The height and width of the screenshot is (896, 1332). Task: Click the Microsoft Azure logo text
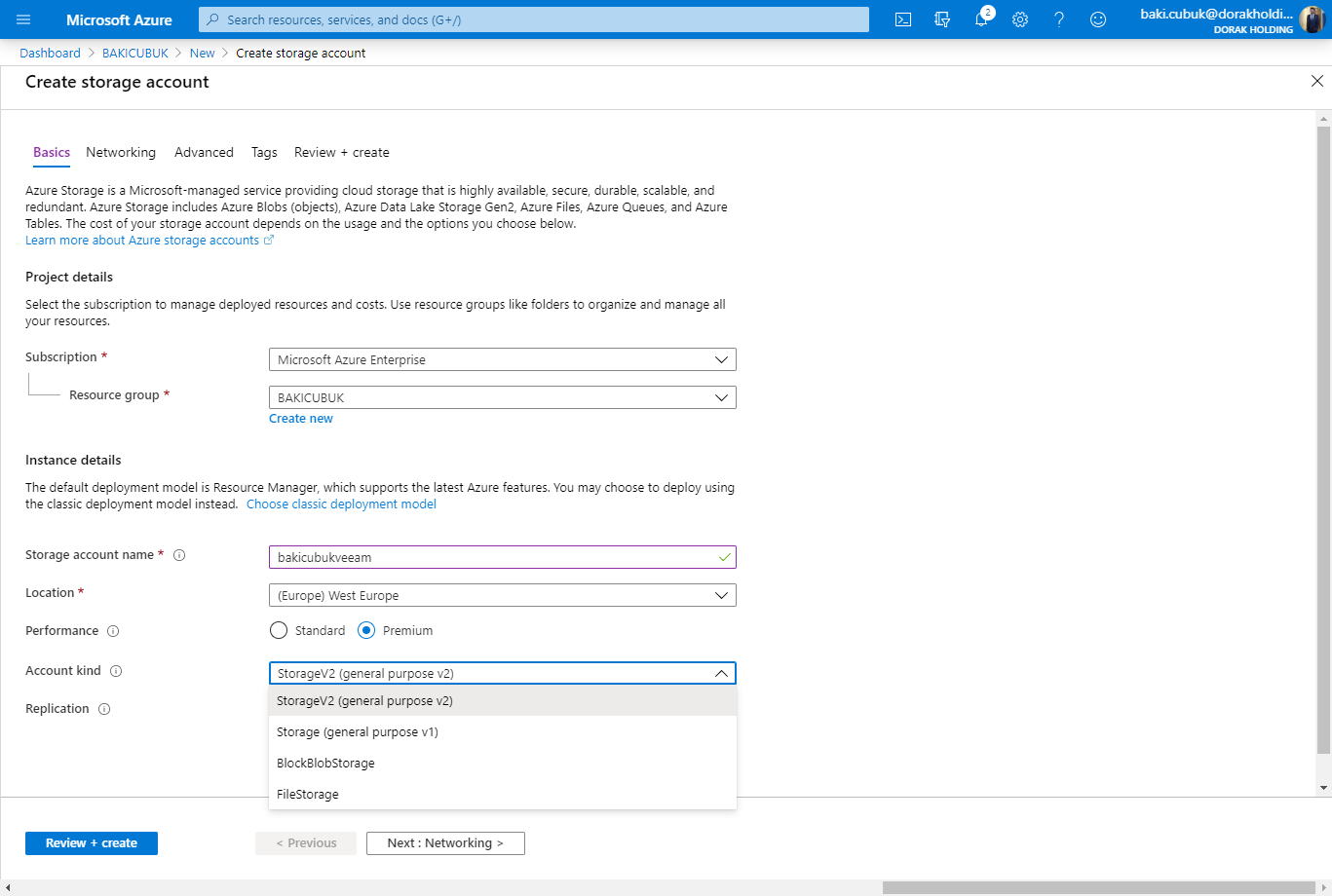pyautogui.click(x=119, y=19)
